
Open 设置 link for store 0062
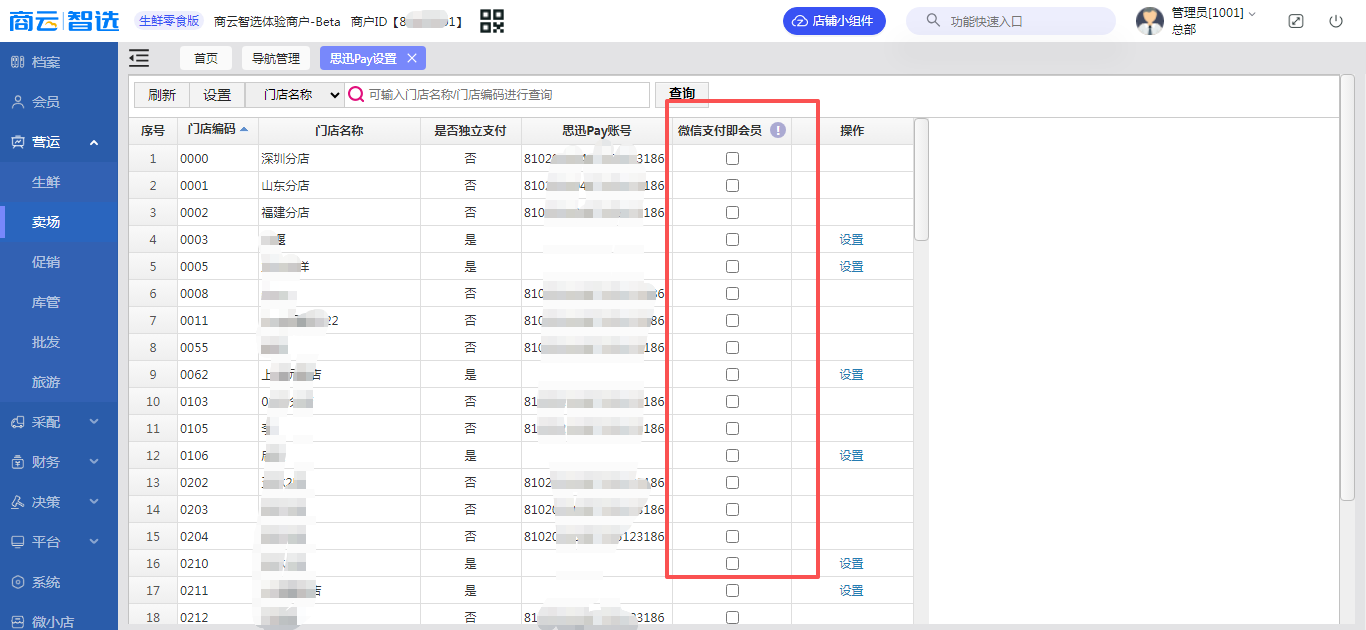[x=851, y=375]
